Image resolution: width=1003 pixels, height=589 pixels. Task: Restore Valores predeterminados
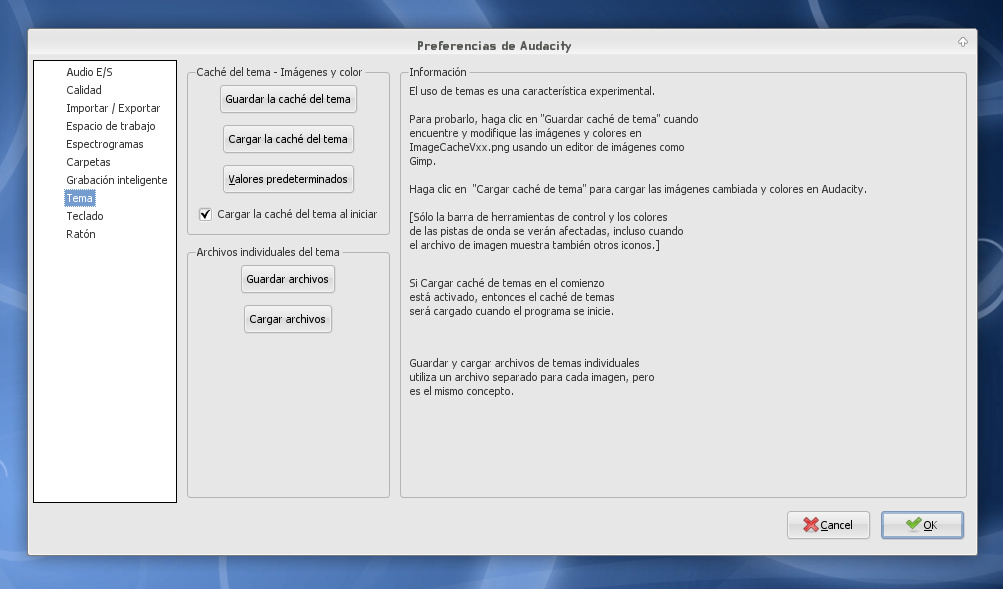coord(288,179)
